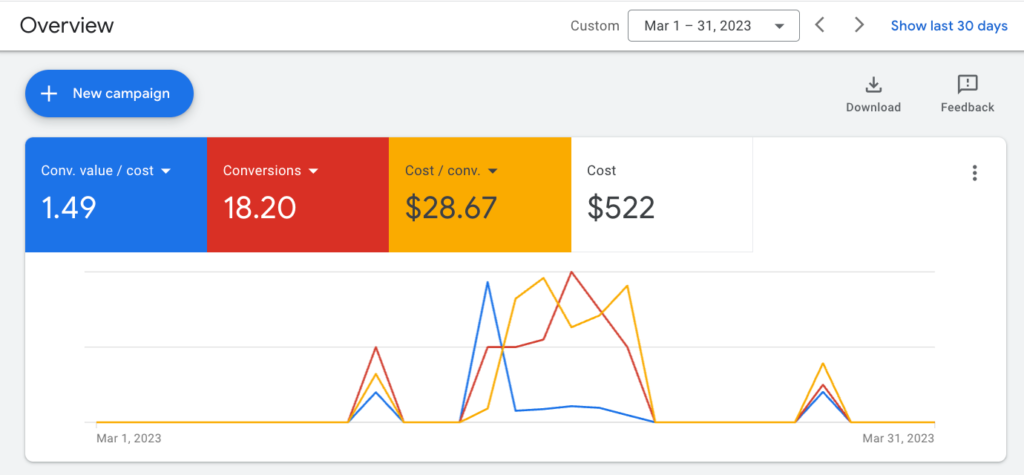Image resolution: width=1024 pixels, height=475 pixels.
Task: Click the Download icon
Action: (873, 85)
